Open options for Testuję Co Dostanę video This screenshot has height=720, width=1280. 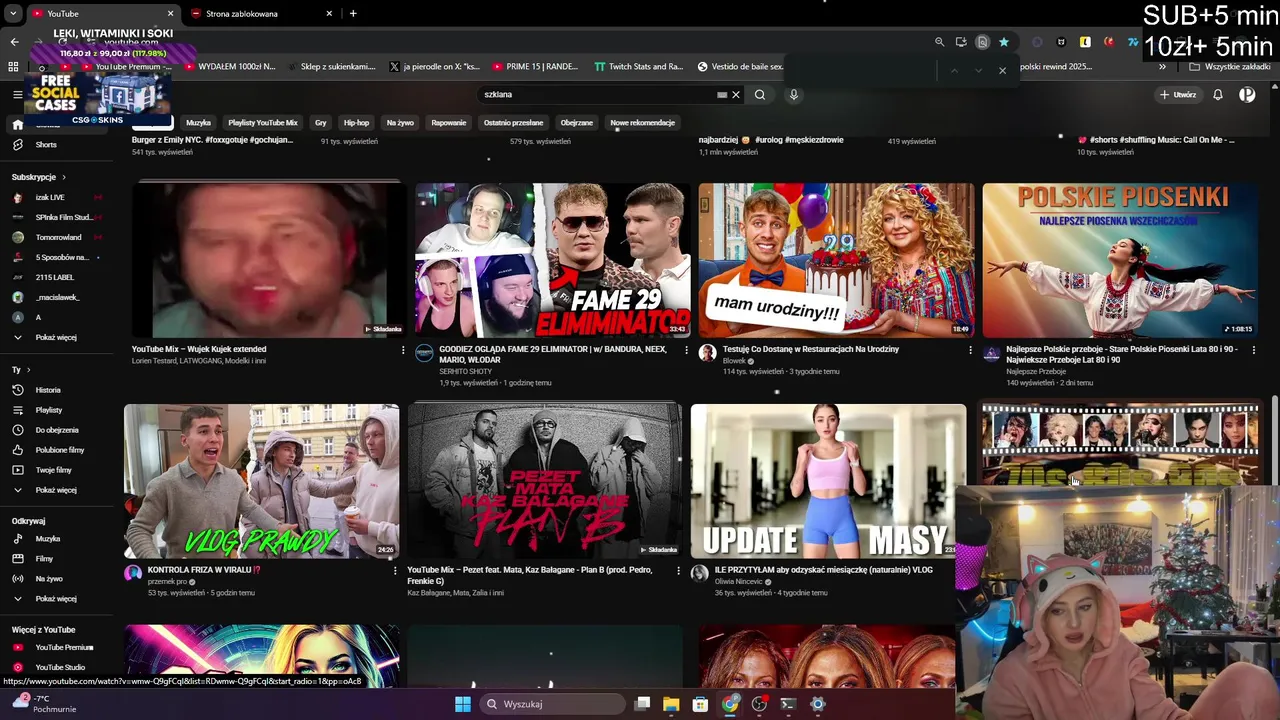tap(970, 350)
